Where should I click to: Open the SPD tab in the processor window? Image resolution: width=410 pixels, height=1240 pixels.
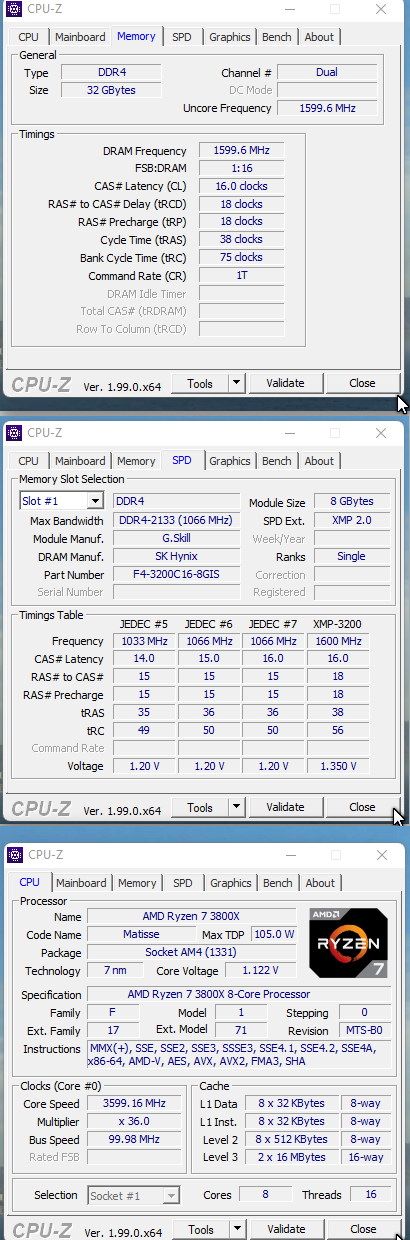point(183,883)
